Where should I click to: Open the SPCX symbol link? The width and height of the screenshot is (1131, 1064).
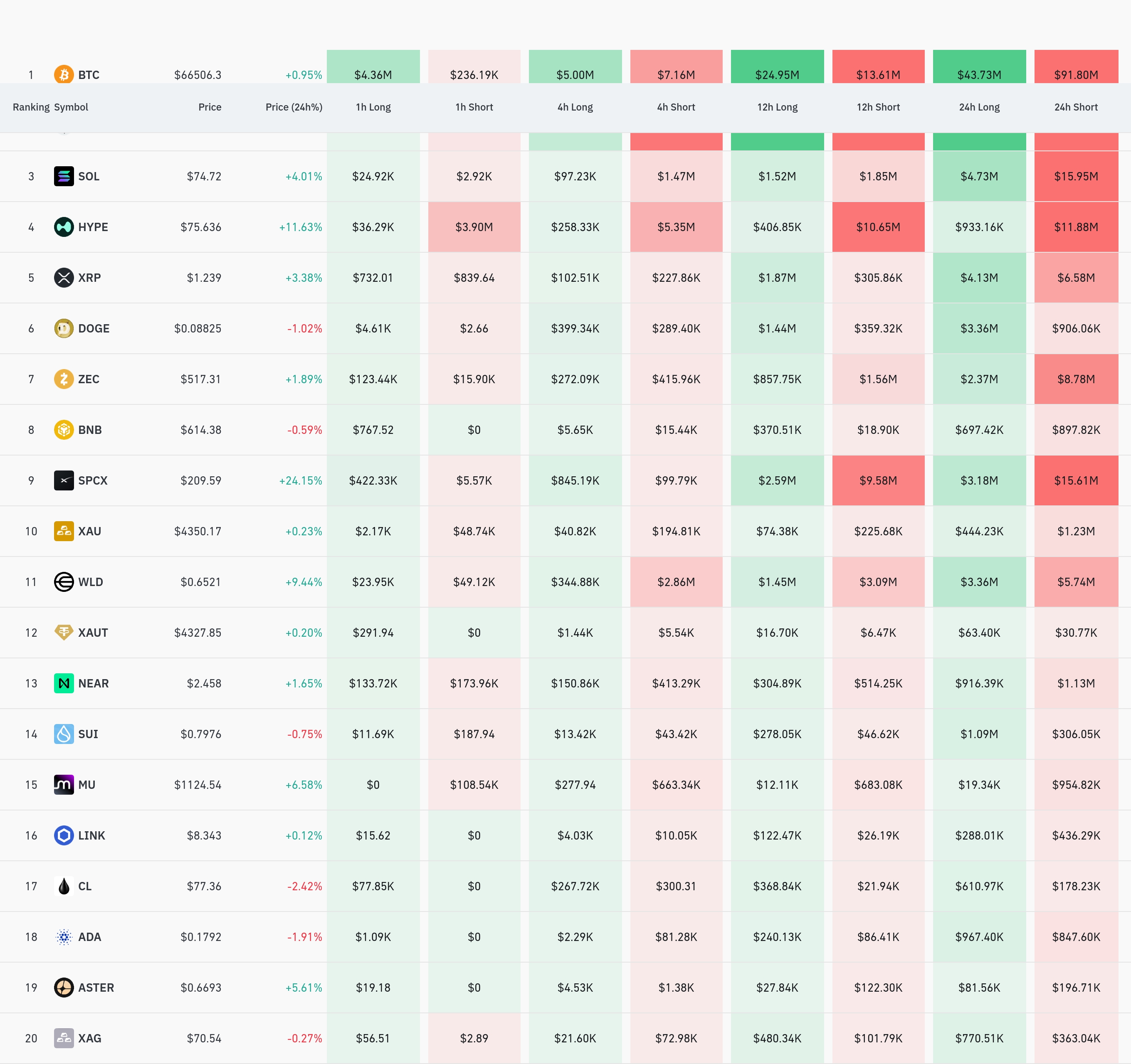coord(93,480)
